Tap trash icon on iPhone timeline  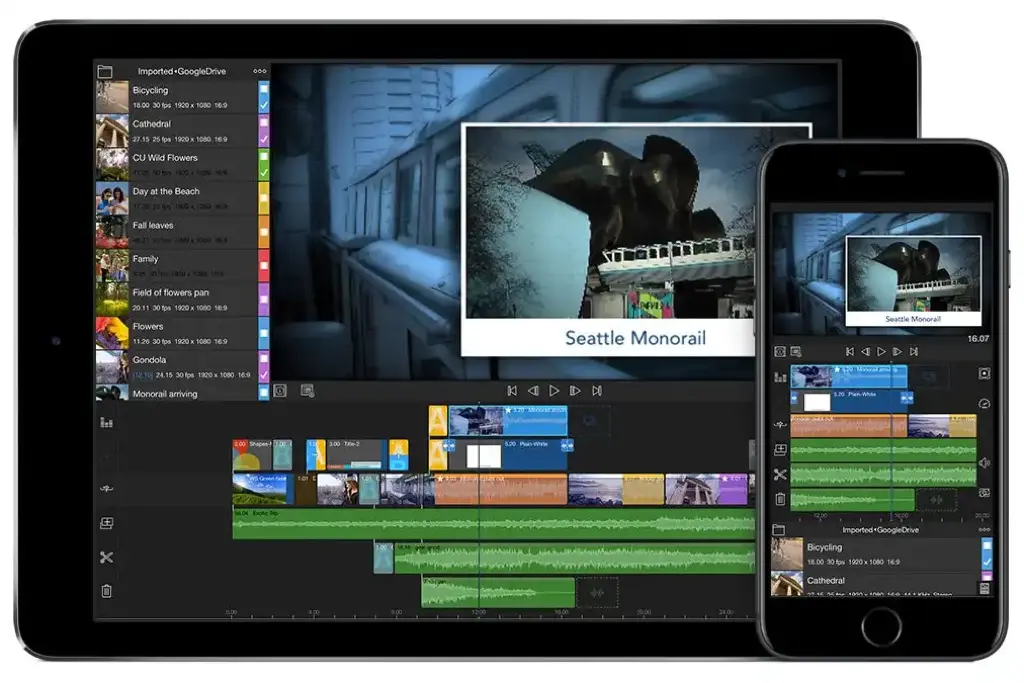[x=780, y=499]
